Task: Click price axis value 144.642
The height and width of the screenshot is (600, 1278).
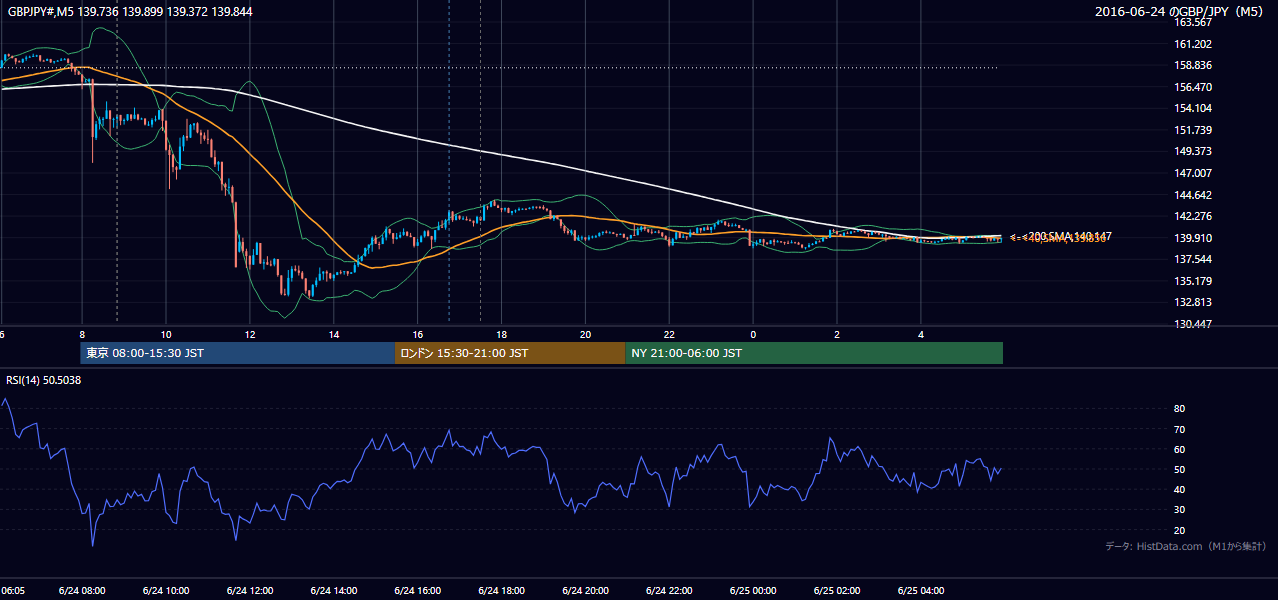Action: pos(1193,195)
